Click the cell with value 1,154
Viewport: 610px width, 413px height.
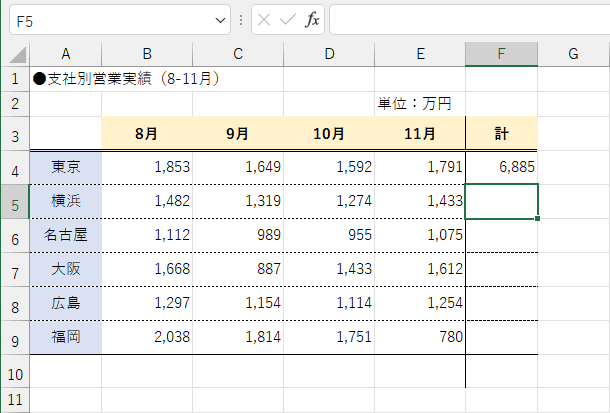click(x=238, y=304)
